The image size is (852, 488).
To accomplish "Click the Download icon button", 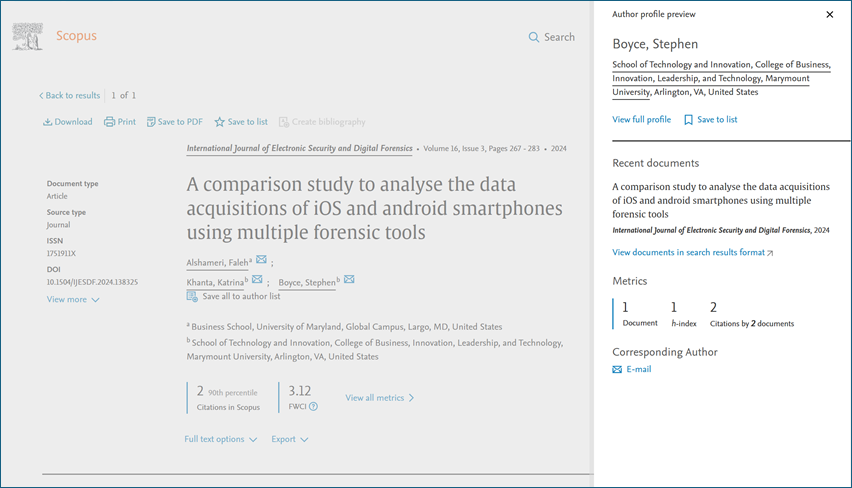I will click(48, 122).
